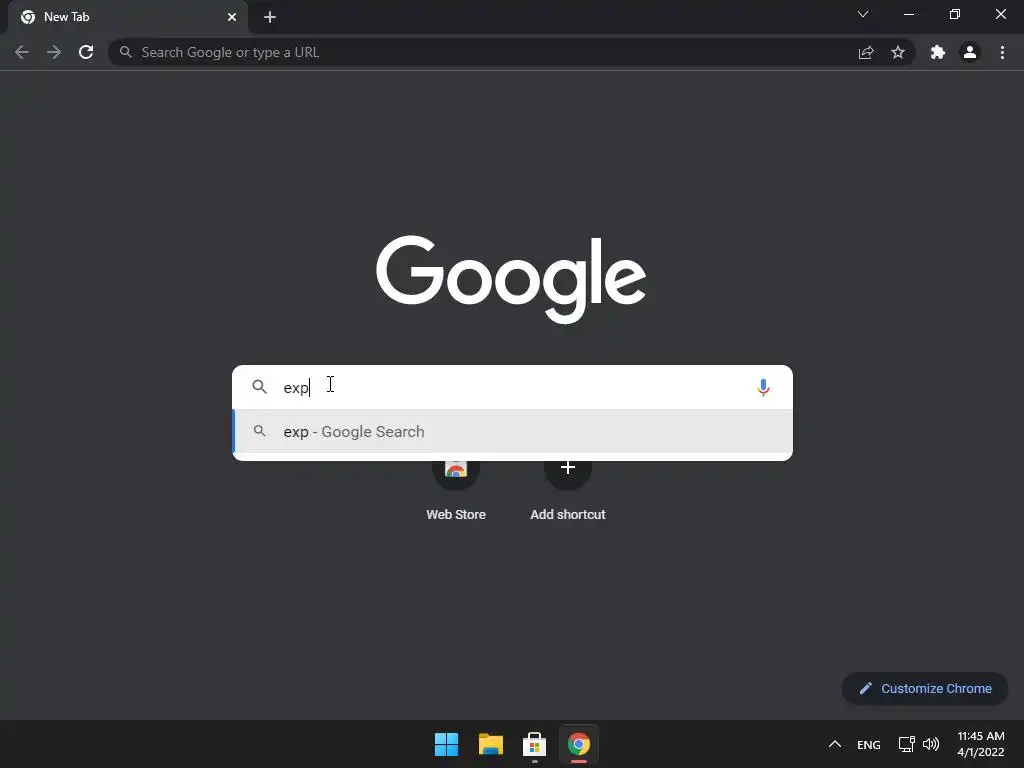Open network status tray icon
The image size is (1024, 768).
(x=906, y=744)
